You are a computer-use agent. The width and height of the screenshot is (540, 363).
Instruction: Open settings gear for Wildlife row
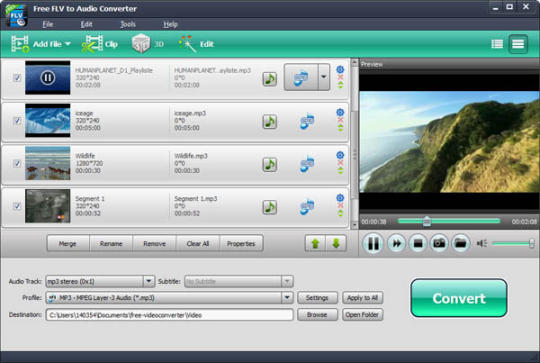(340, 155)
